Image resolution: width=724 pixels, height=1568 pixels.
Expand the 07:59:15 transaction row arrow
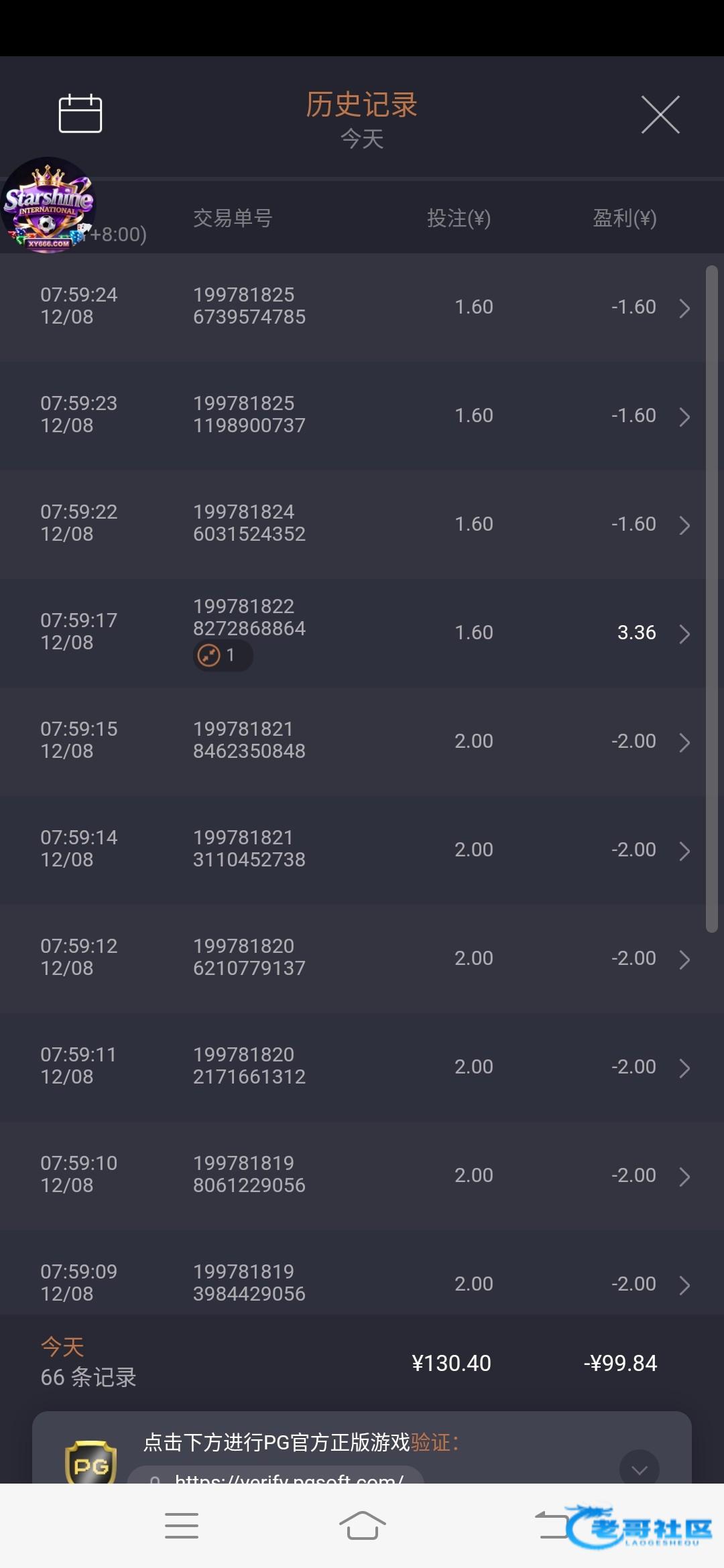pos(684,742)
